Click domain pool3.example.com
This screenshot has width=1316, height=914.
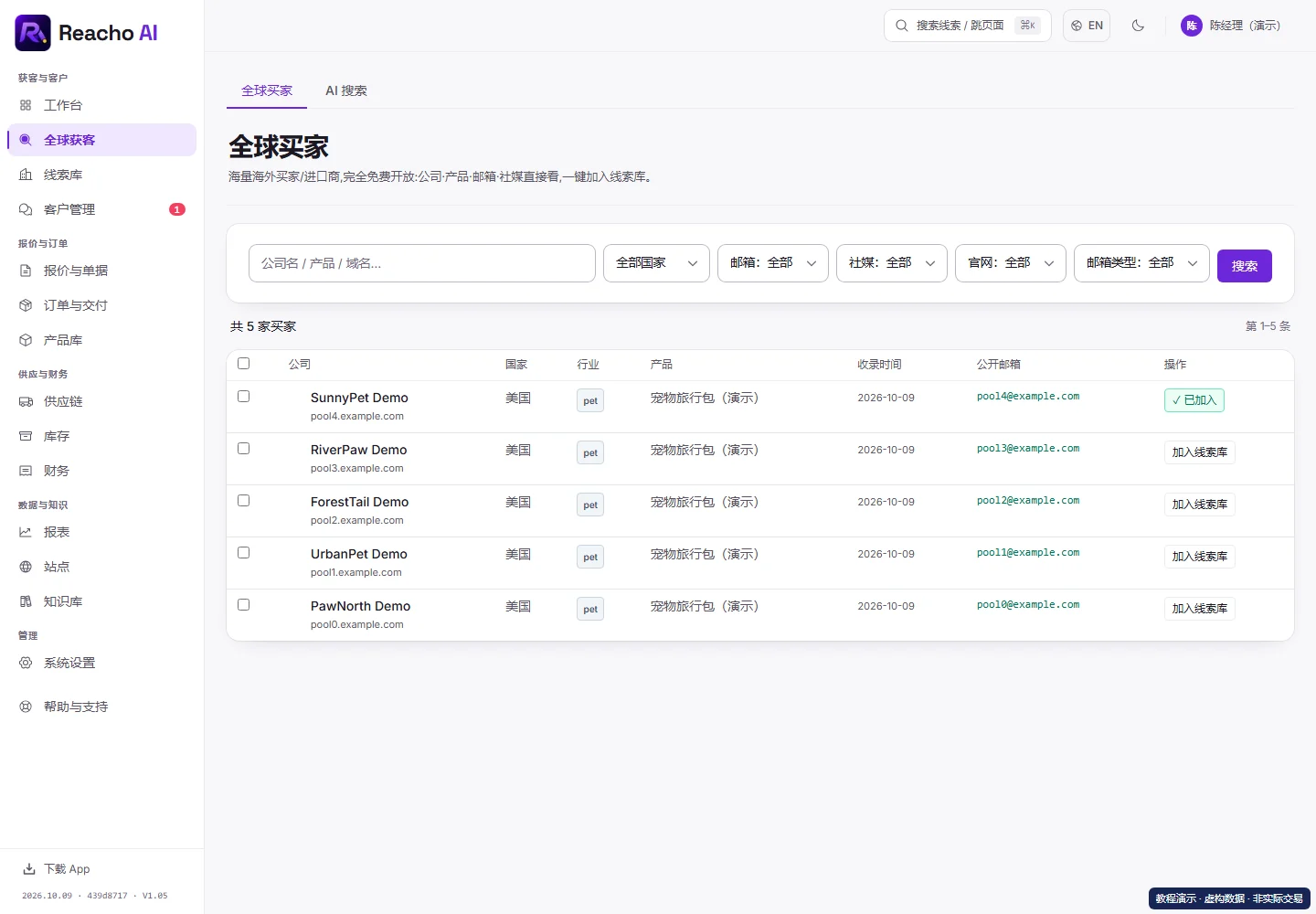click(x=357, y=468)
